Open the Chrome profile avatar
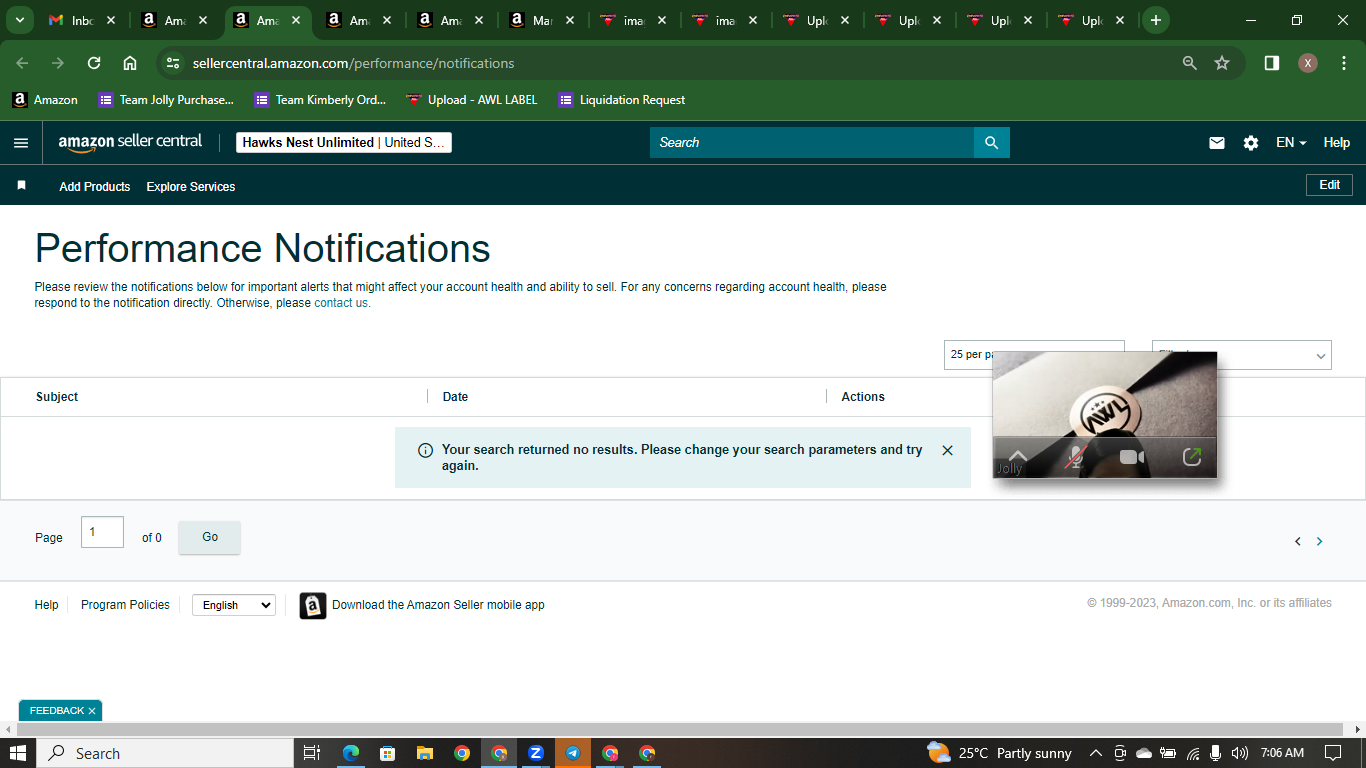This screenshot has width=1366, height=768. click(1308, 63)
